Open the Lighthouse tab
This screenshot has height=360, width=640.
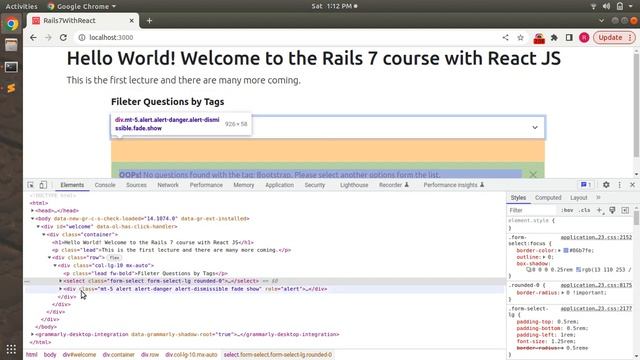pos(354,185)
